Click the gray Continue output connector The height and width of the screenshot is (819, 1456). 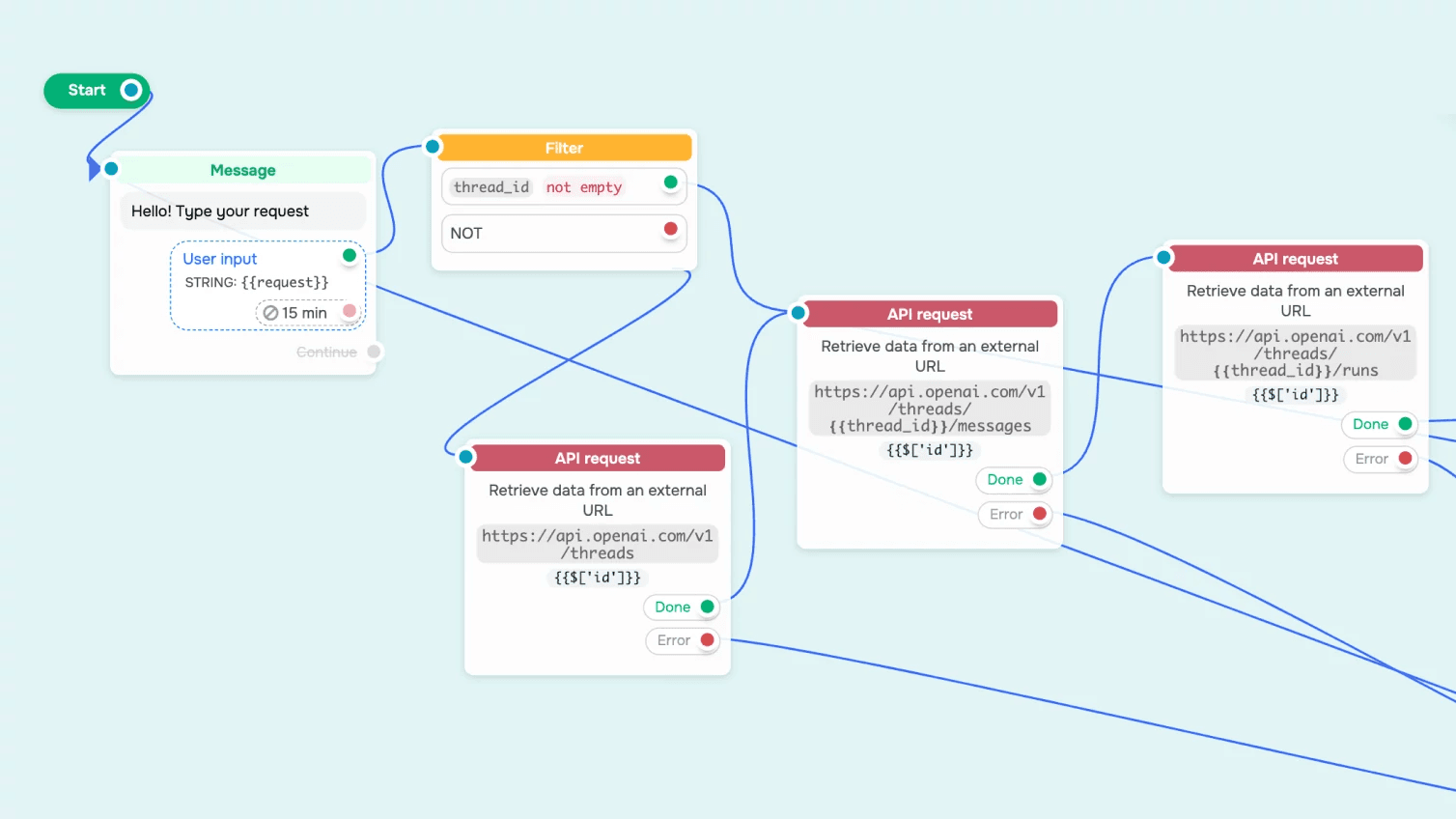[x=374, y=352]
